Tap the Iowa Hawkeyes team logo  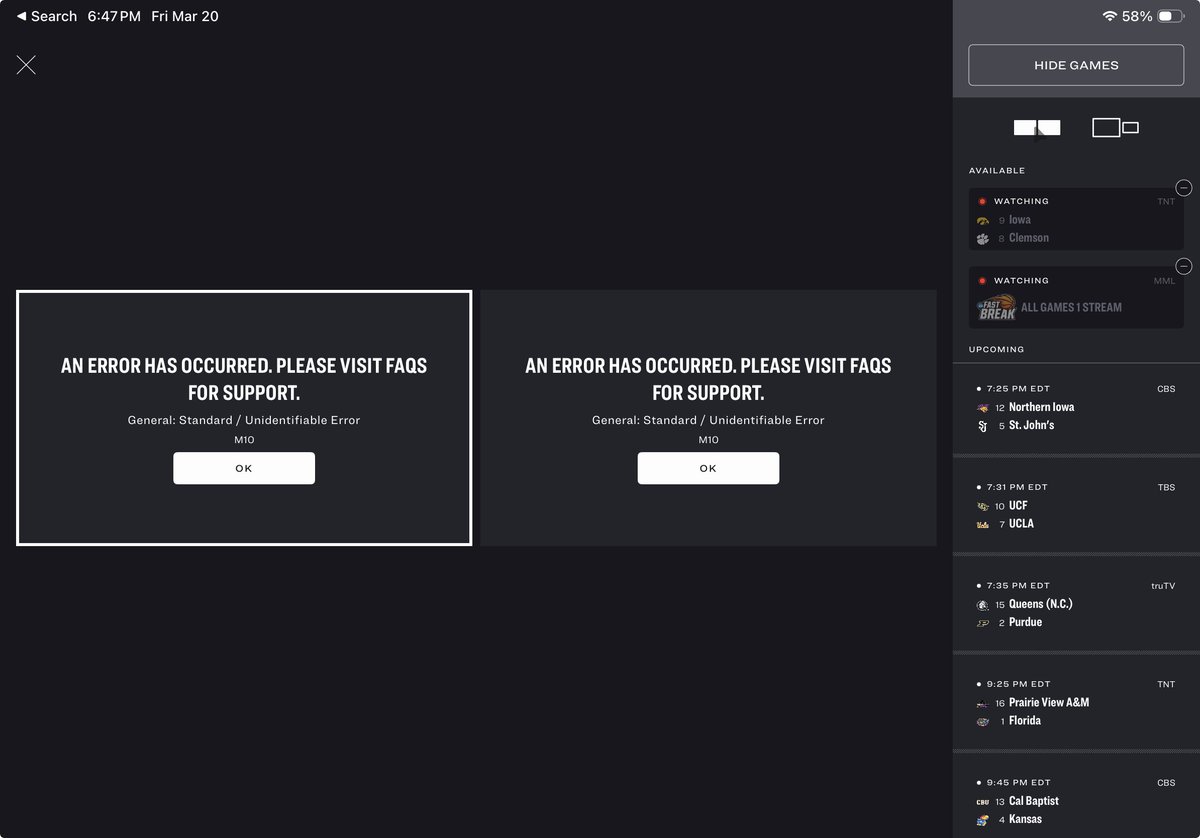coord(982,220)
